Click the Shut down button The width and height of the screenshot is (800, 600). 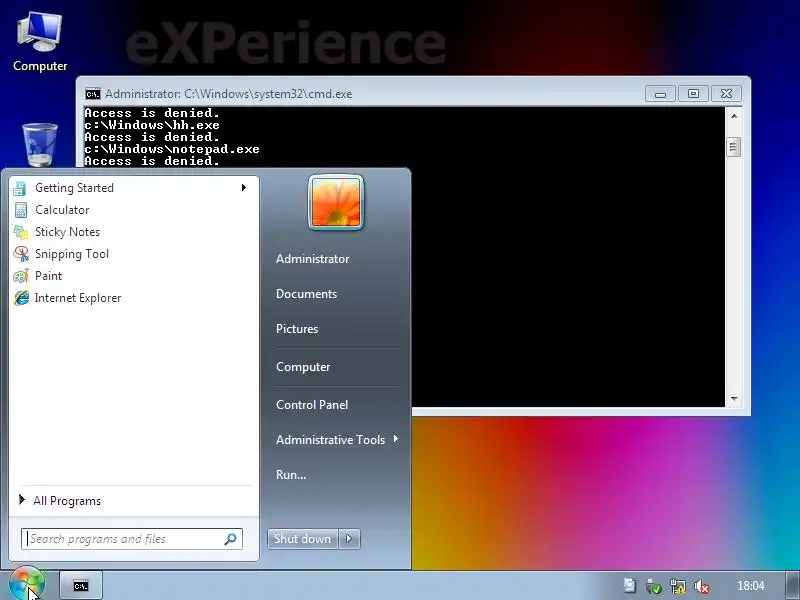[x=302, y=539]
